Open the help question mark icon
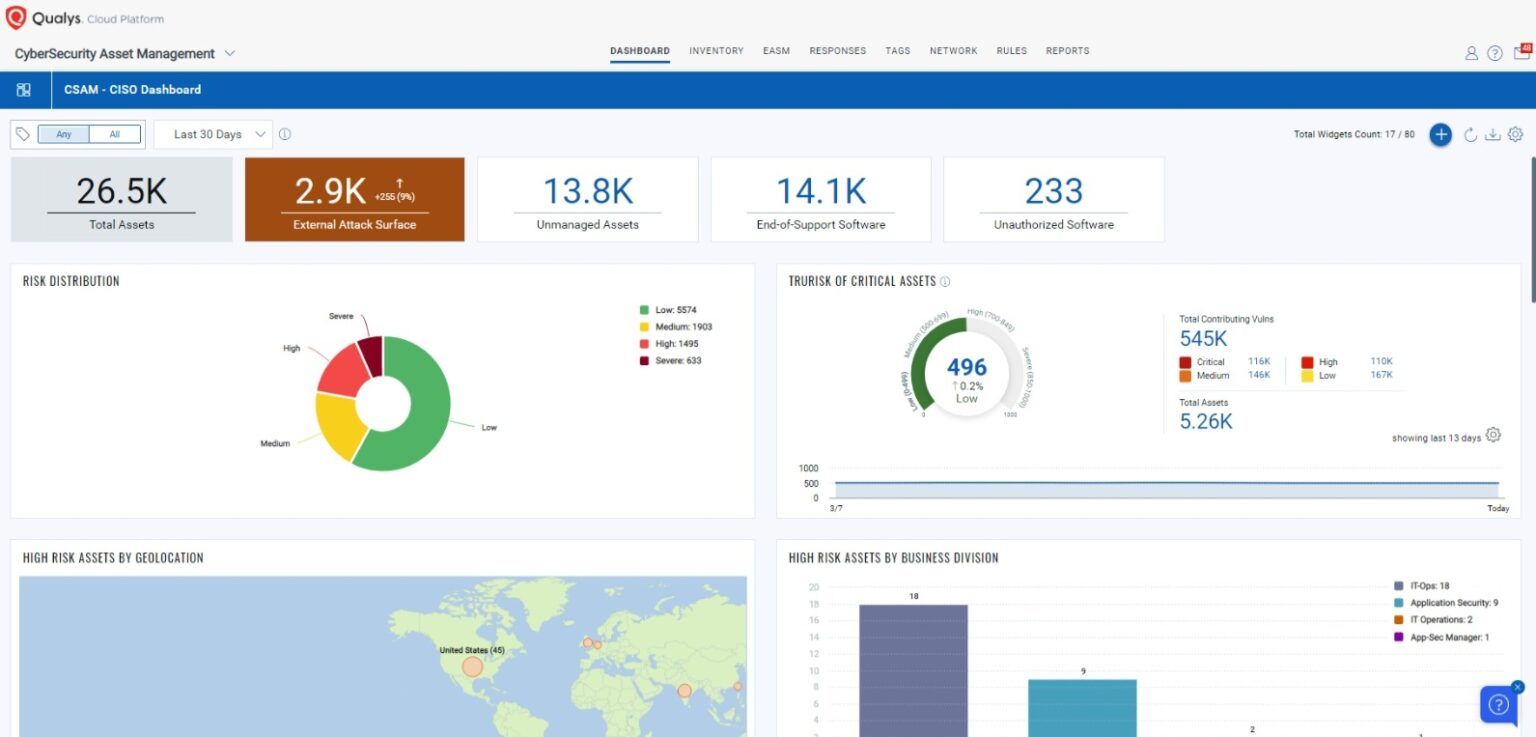 [x=1494, y=53]
